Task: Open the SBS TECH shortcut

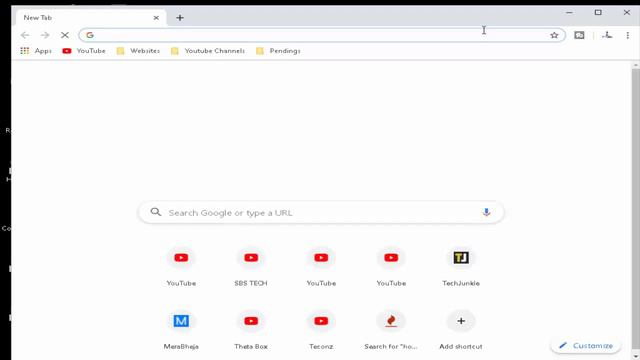Action: tap(251, 266)
